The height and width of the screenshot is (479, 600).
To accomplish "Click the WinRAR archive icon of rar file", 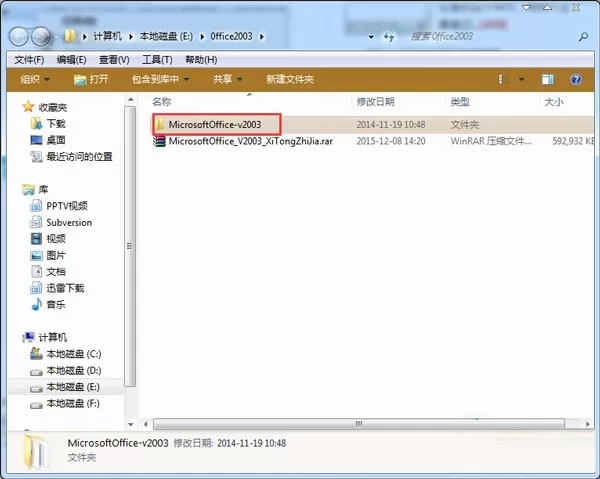I will [x=159, y=141].
